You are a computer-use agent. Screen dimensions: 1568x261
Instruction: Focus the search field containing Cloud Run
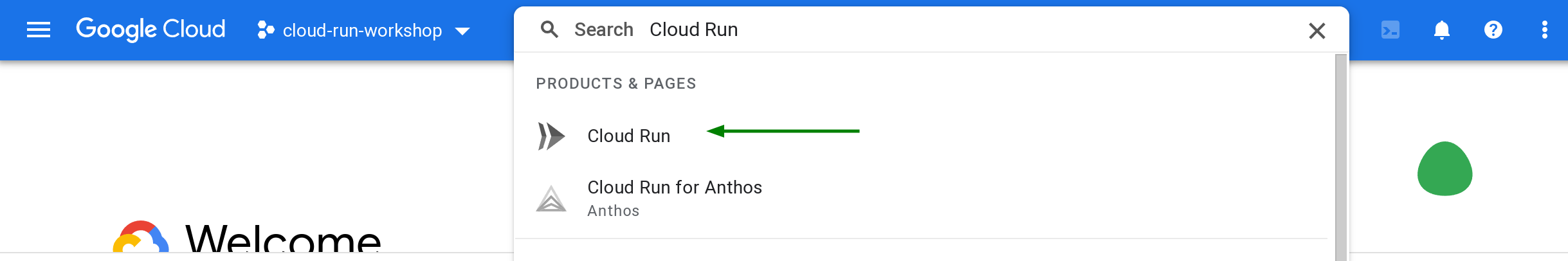coord(900,30)
